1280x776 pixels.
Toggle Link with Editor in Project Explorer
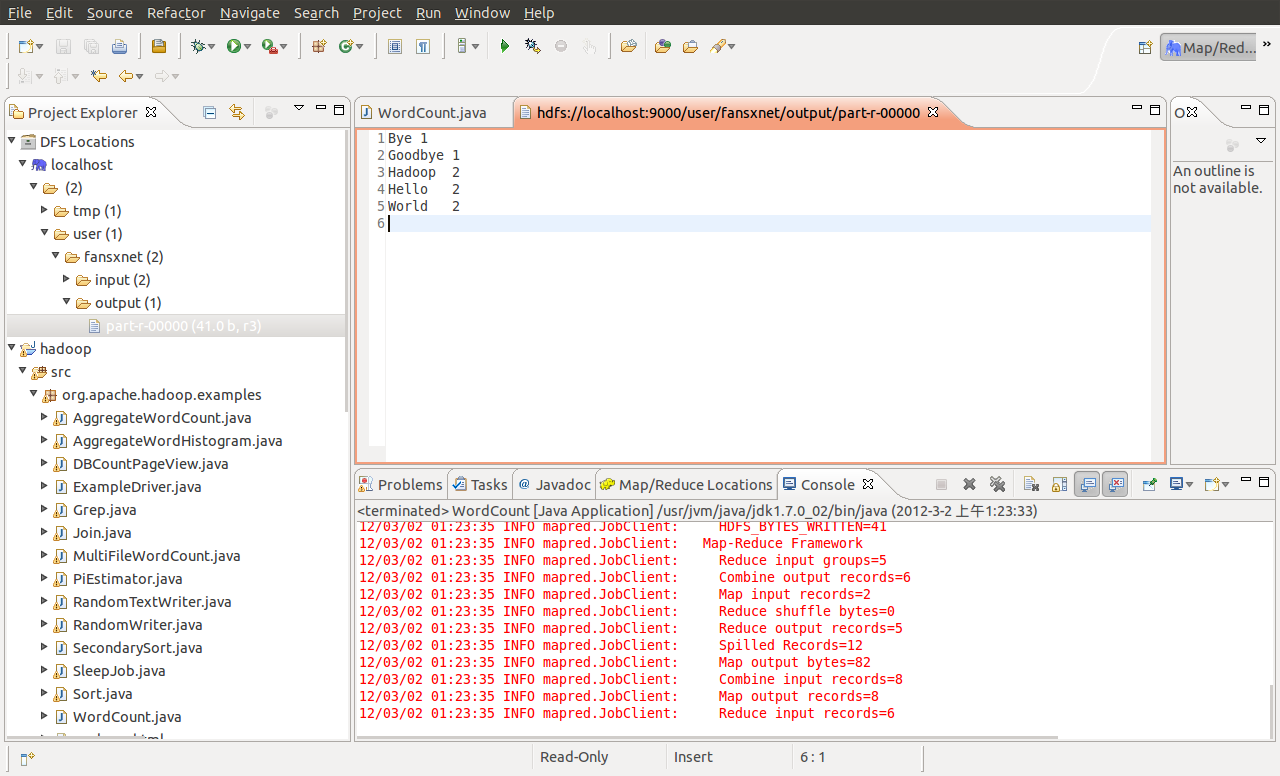237,112
